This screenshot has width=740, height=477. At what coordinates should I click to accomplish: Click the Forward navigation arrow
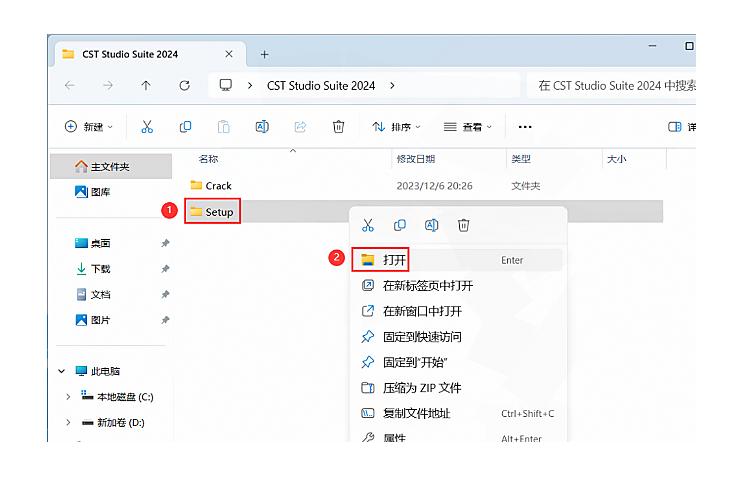pyautogui.click(x=108, y=85)
